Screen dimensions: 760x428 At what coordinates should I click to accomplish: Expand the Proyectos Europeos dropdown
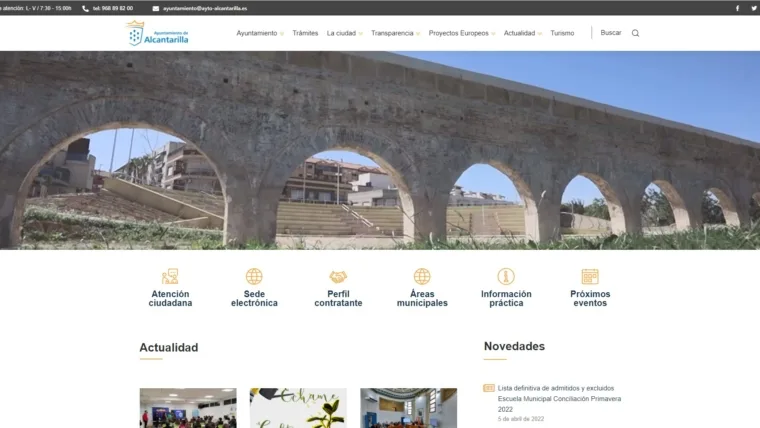(462, 33)
